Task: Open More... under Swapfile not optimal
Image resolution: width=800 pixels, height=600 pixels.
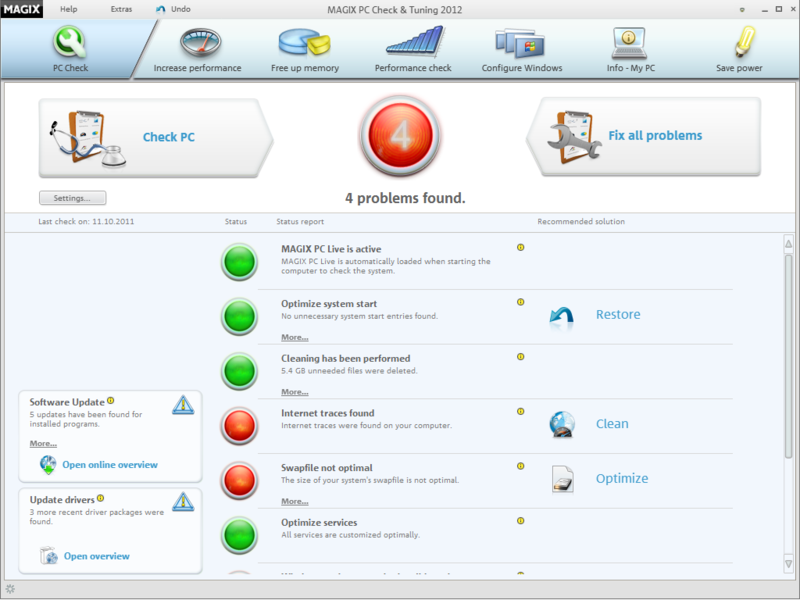Action: 294,502
